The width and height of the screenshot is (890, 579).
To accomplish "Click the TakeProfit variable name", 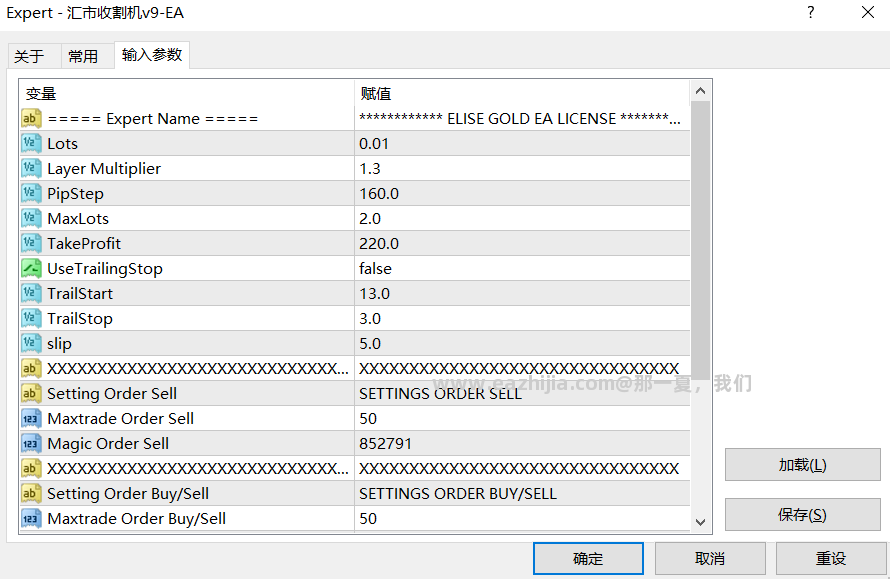I will click(x=84, y=244).
